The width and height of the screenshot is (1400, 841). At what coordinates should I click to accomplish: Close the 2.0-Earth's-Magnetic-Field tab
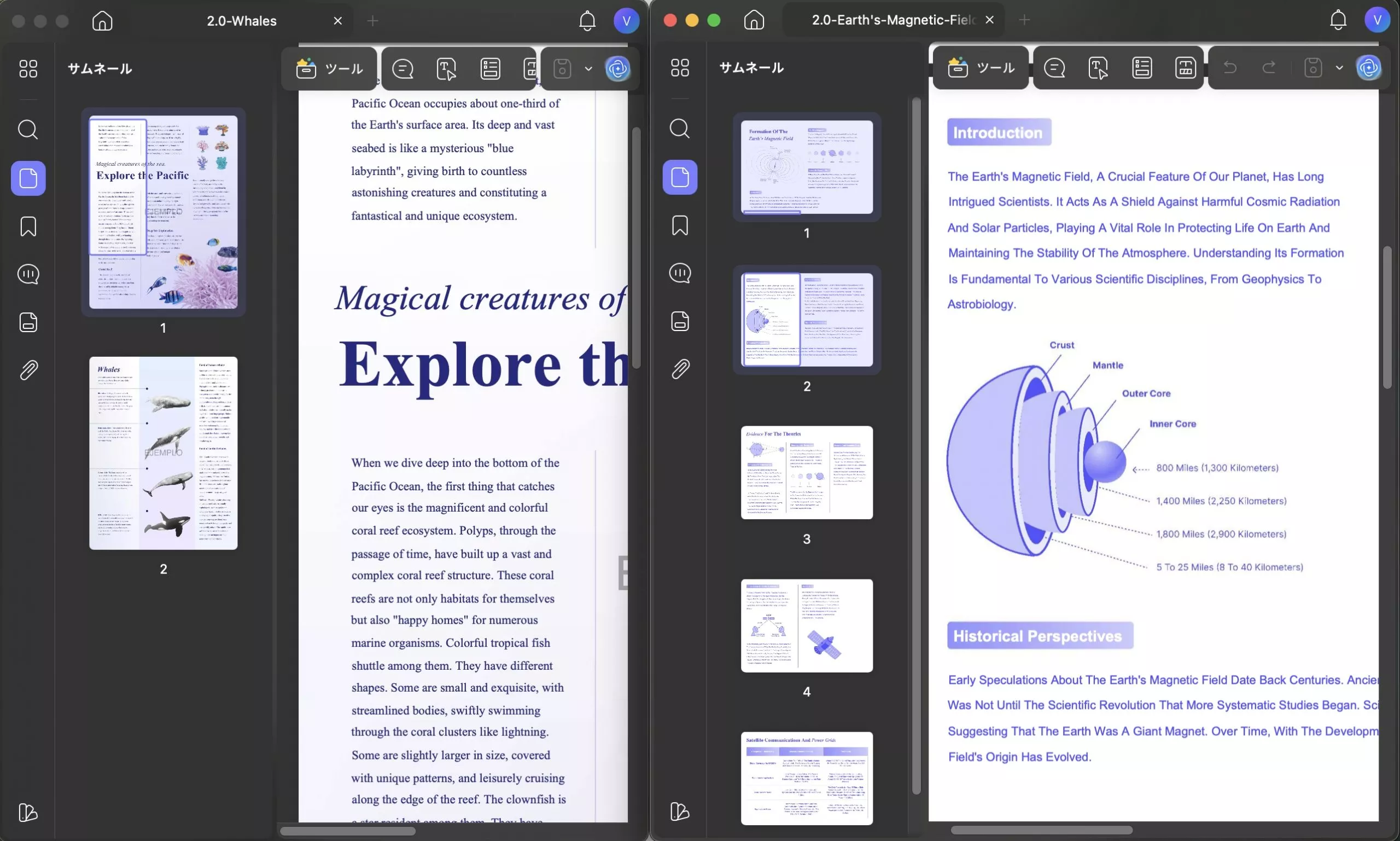pyautogui.click(x=989, y=20)
